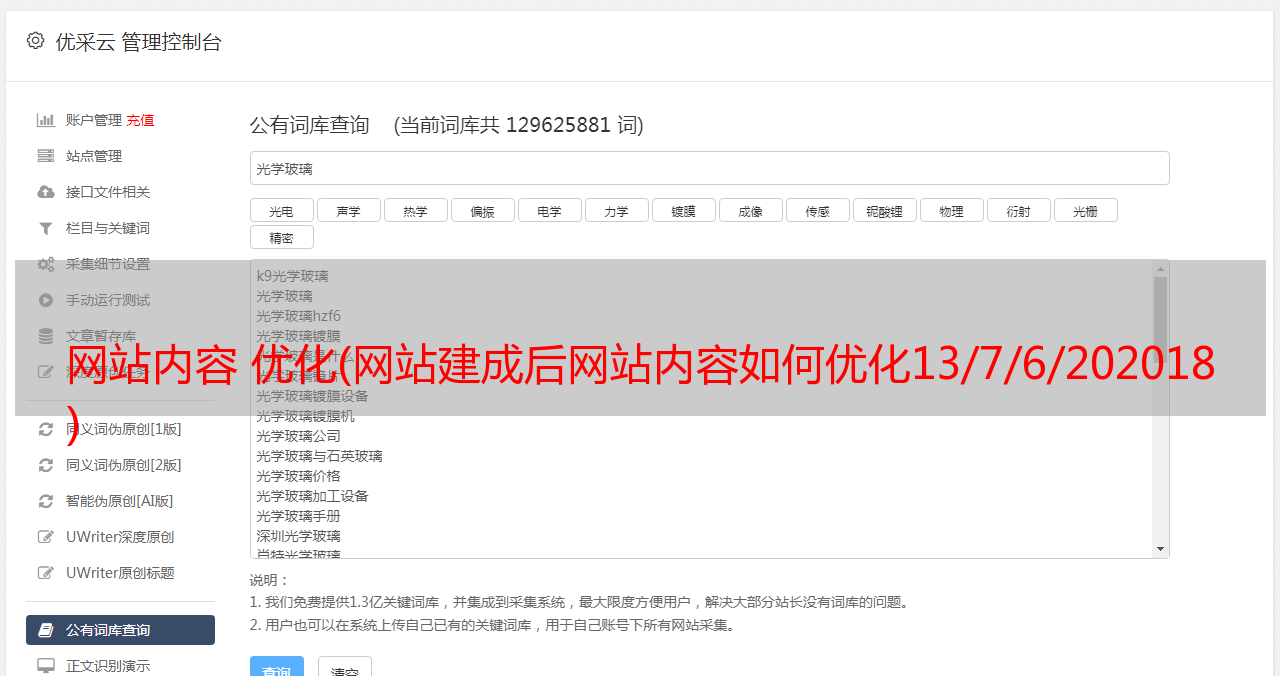
Task: Click the bar chart icon for 账户管理
Action: (46, 120)
